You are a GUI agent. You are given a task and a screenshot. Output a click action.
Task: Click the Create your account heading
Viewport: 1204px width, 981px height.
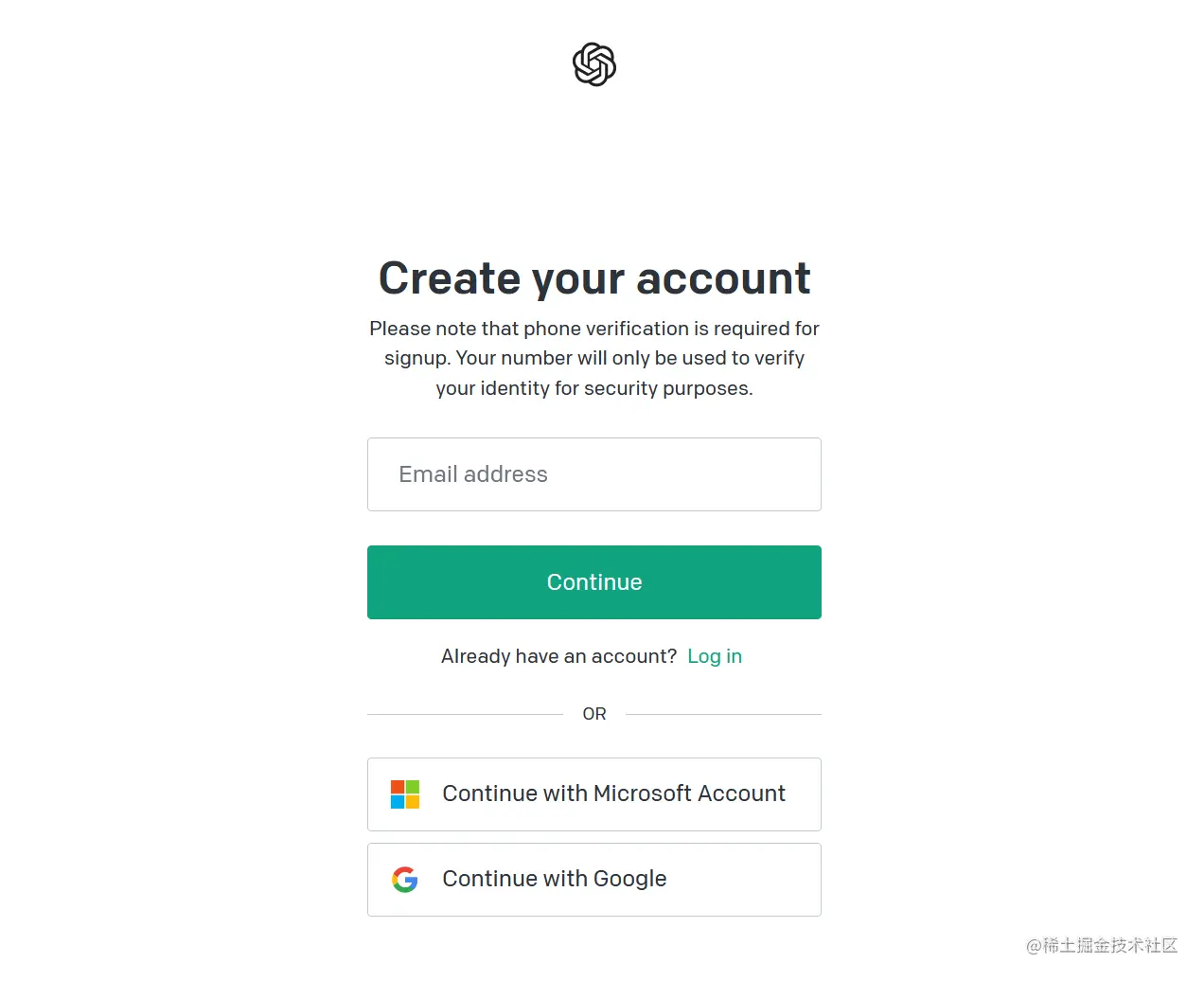click(594, 278)
